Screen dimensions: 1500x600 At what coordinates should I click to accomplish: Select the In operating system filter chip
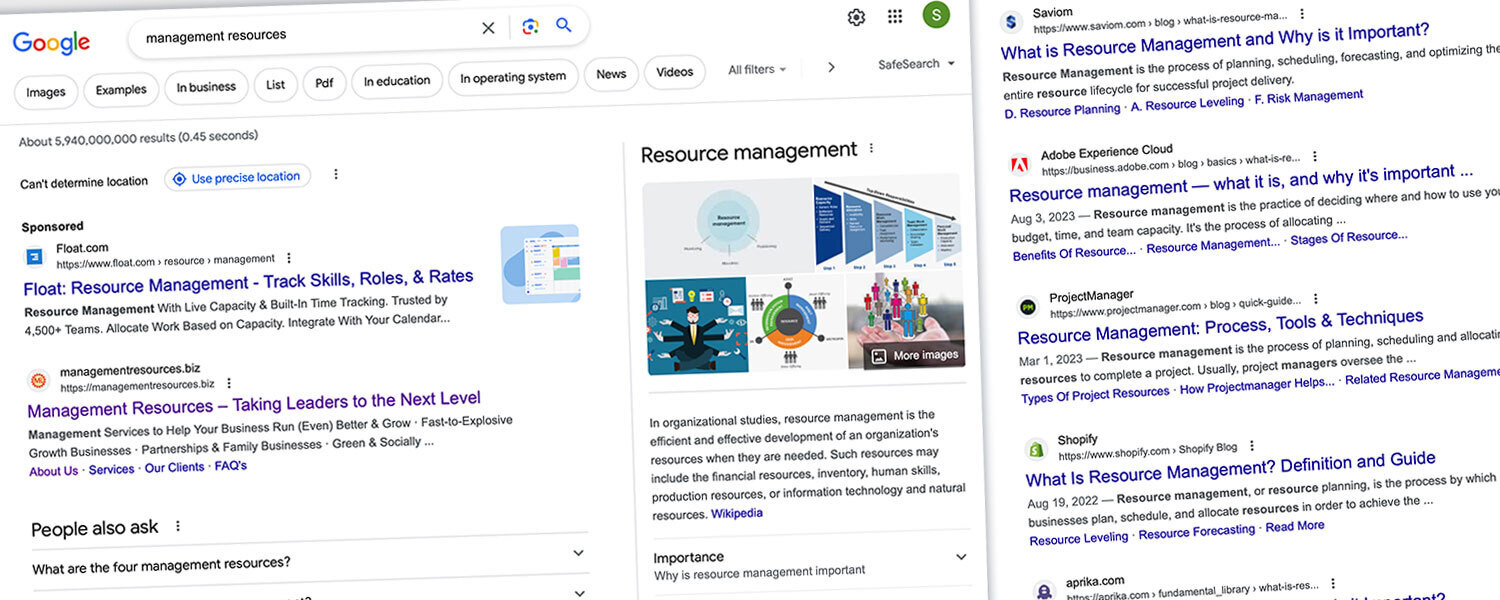tap(513, 77)
